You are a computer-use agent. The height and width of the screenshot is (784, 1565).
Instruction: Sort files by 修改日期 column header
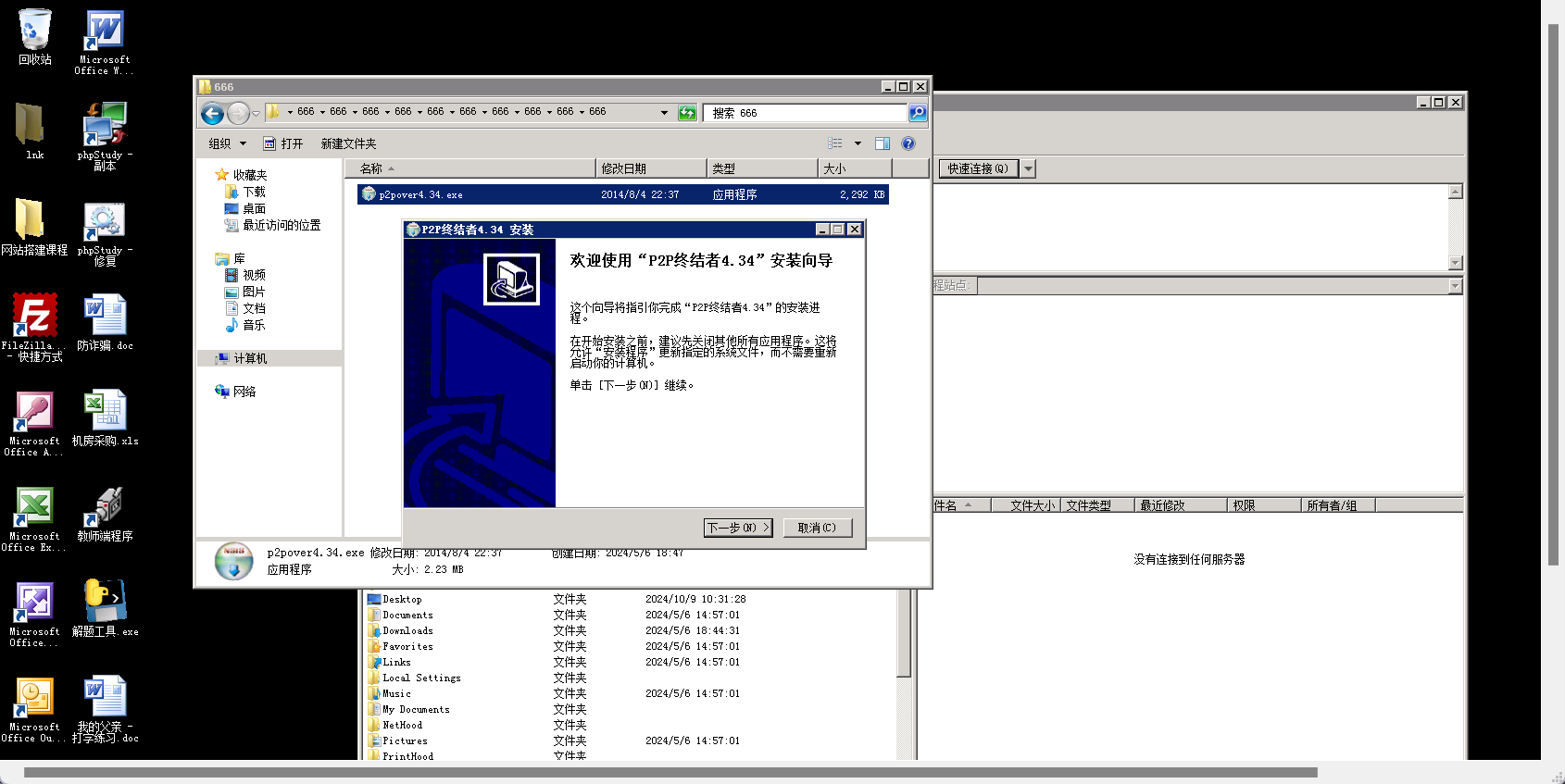(651, 168)
